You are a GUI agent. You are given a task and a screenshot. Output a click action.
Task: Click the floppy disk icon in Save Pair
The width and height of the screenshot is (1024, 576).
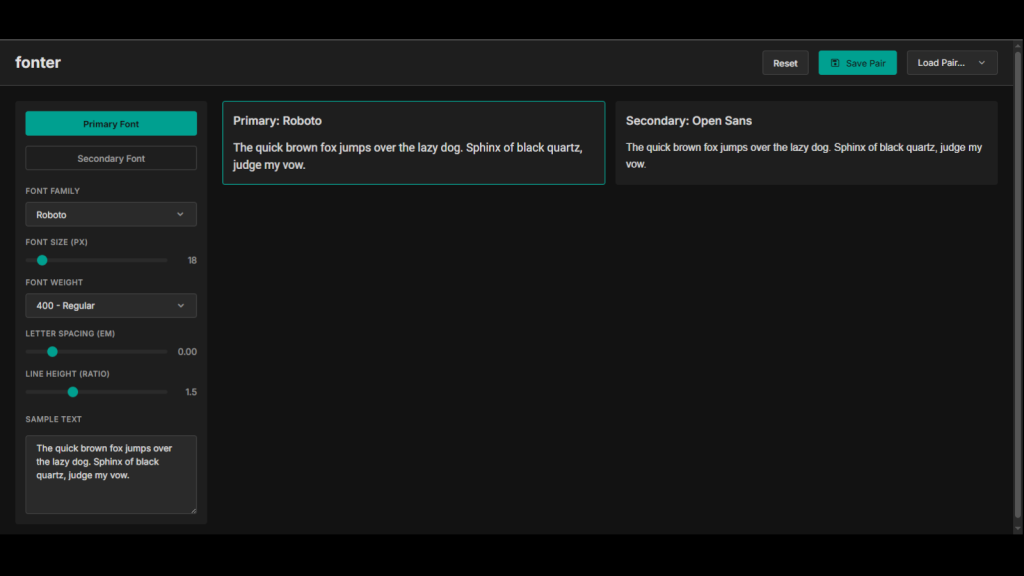click(x=835, y=63)
